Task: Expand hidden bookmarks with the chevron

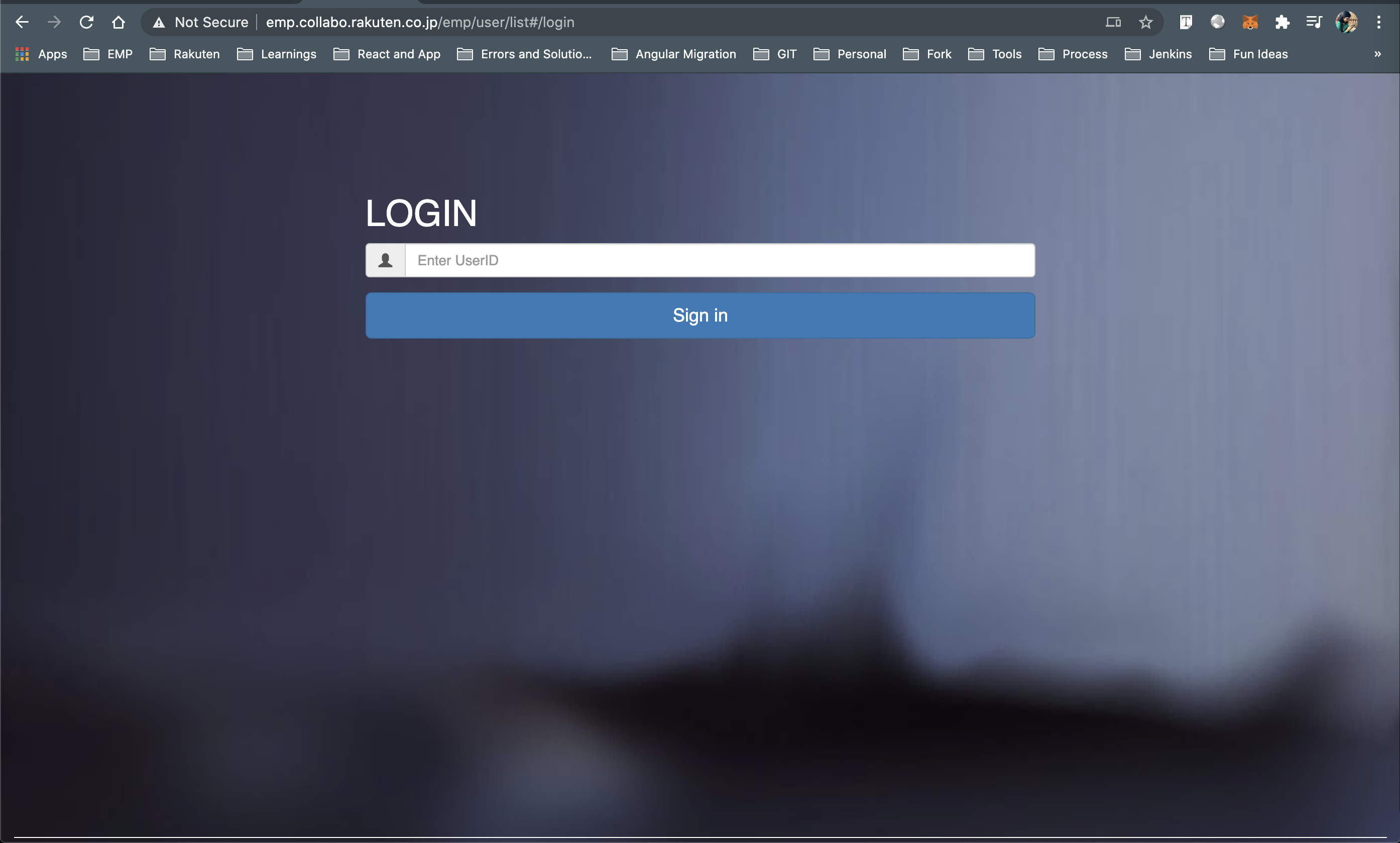Action: coord(1377,54)
